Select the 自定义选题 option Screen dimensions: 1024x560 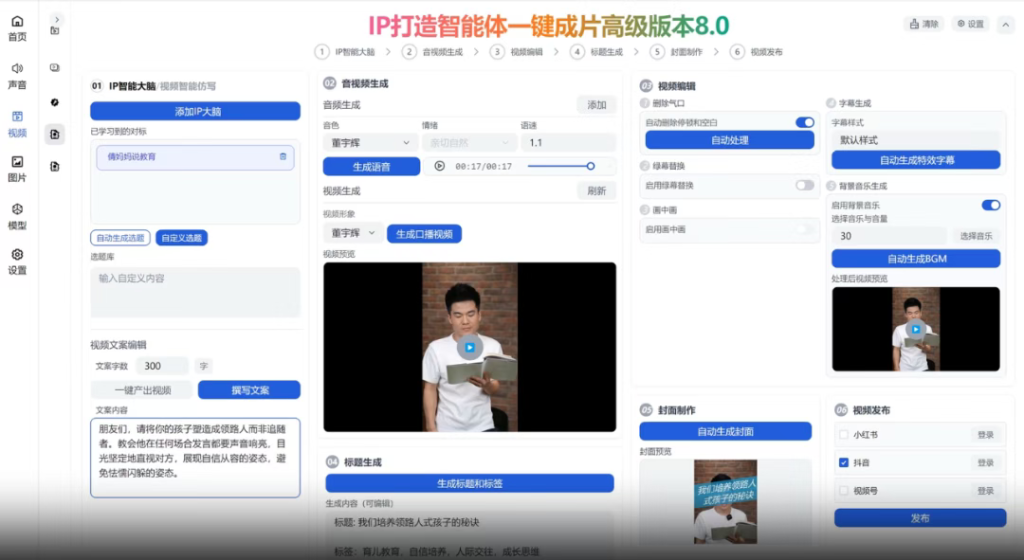(x=182, y=238)
